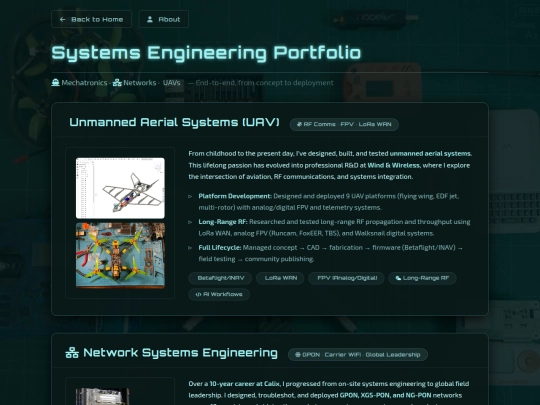540x405 pixels.
Task: Click the Wind & Wireless text
Action: (x=394, y=165)
